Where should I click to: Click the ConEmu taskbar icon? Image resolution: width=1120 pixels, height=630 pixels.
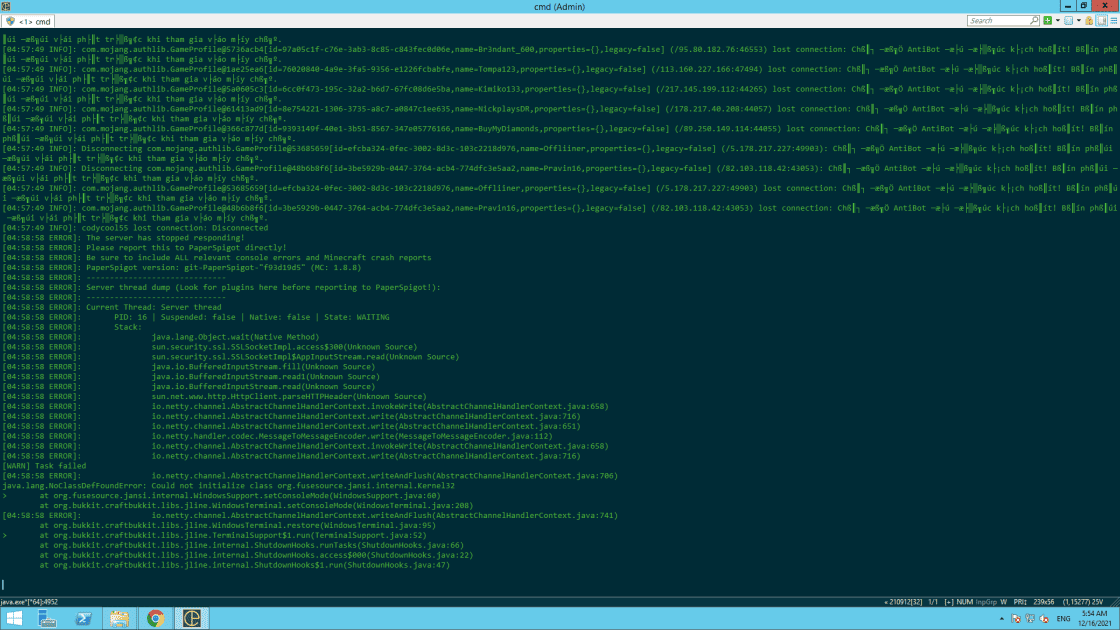pos(191,619)
